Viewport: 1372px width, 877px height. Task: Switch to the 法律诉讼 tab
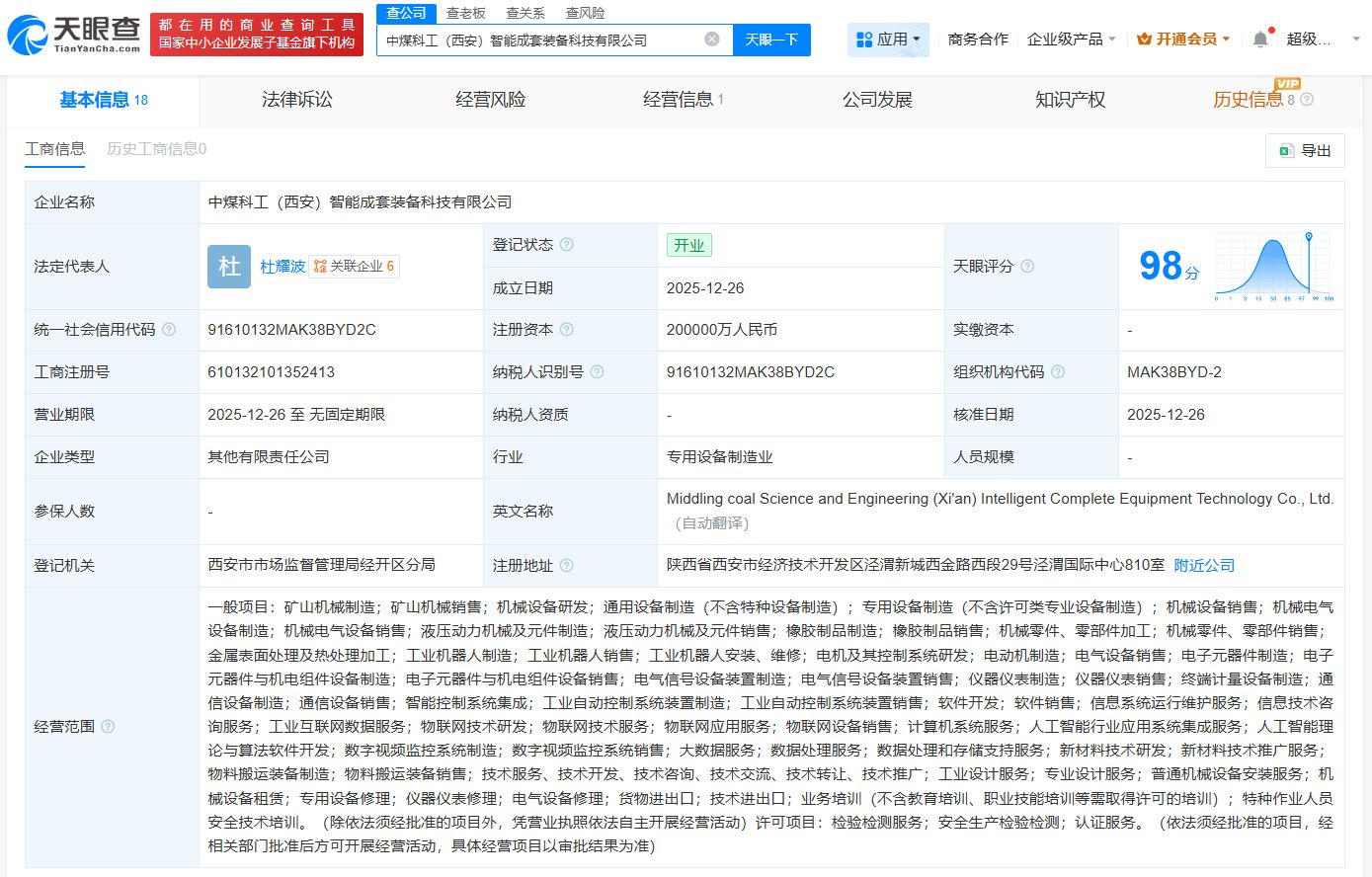pyautogui.click(x=297, y=100)
